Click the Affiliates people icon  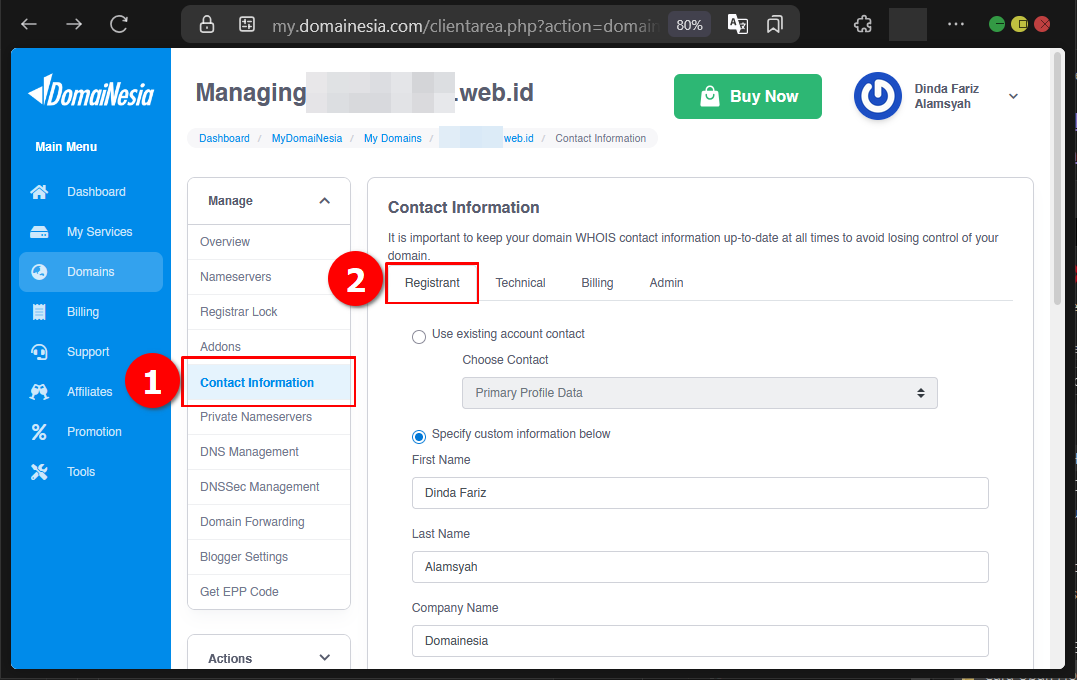coord(39,392)
